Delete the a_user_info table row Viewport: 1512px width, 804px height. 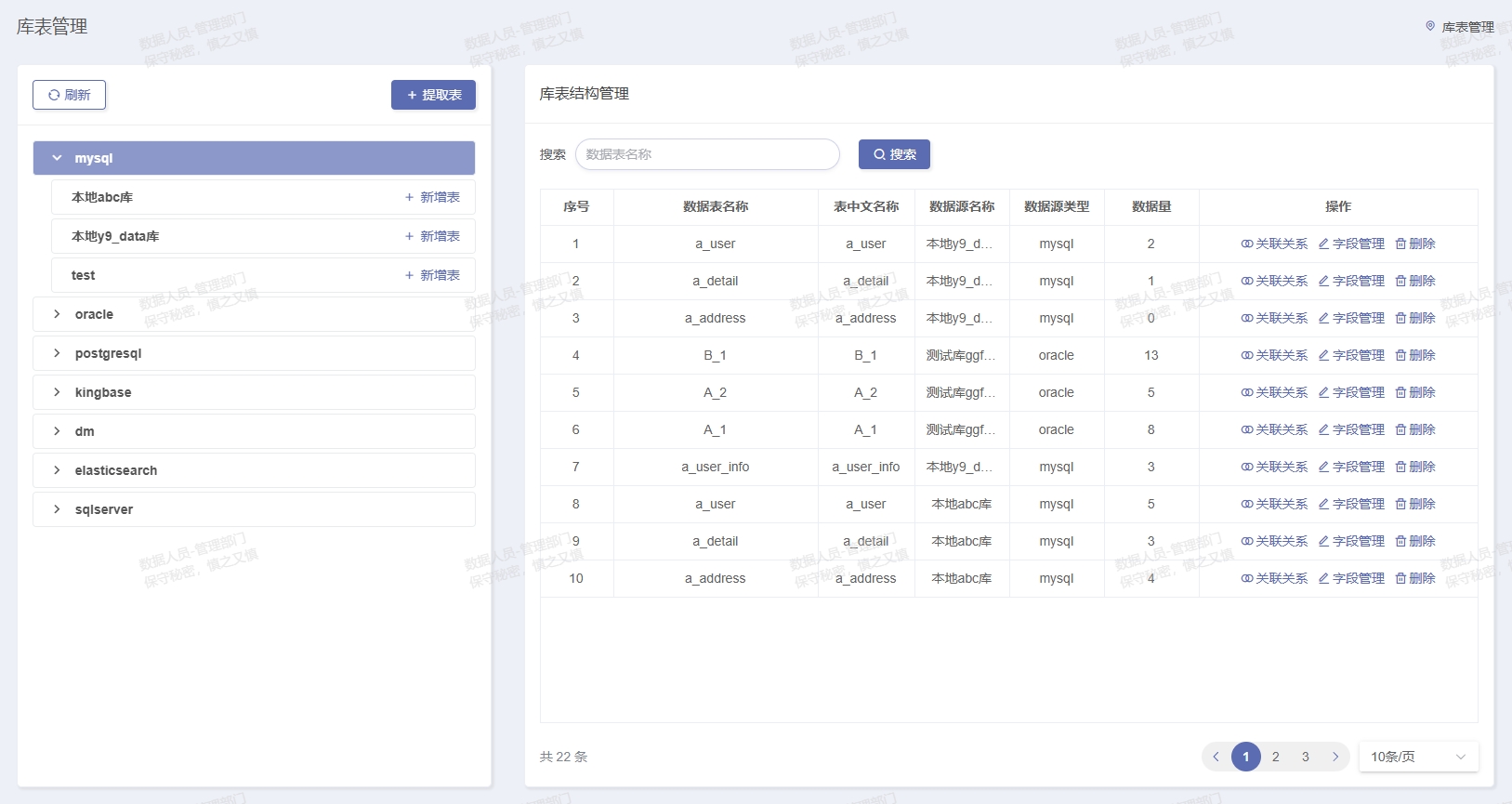pyautogui.click(x=1414, y=467)
